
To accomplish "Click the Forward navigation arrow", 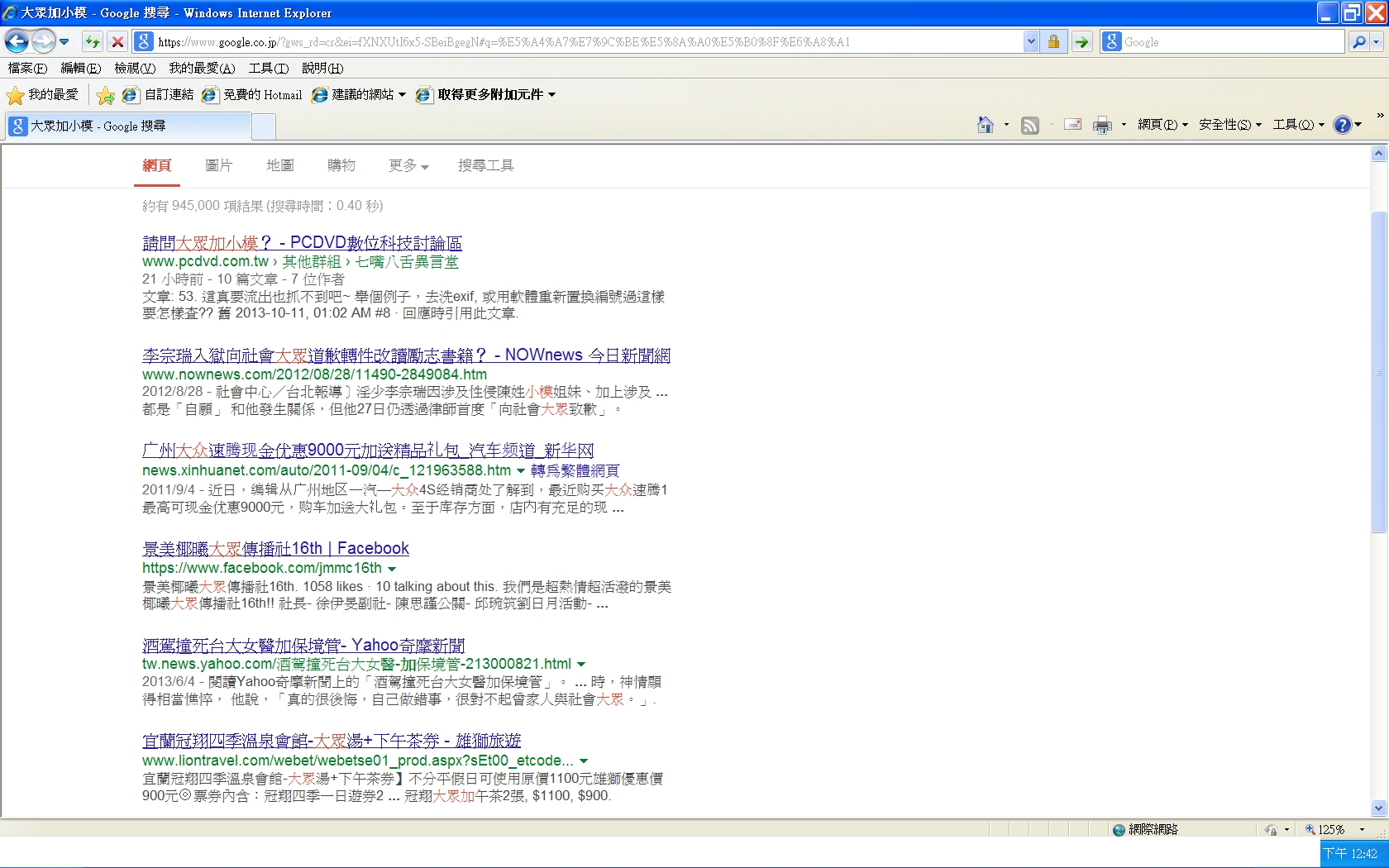I will click(x=43, y=41).
